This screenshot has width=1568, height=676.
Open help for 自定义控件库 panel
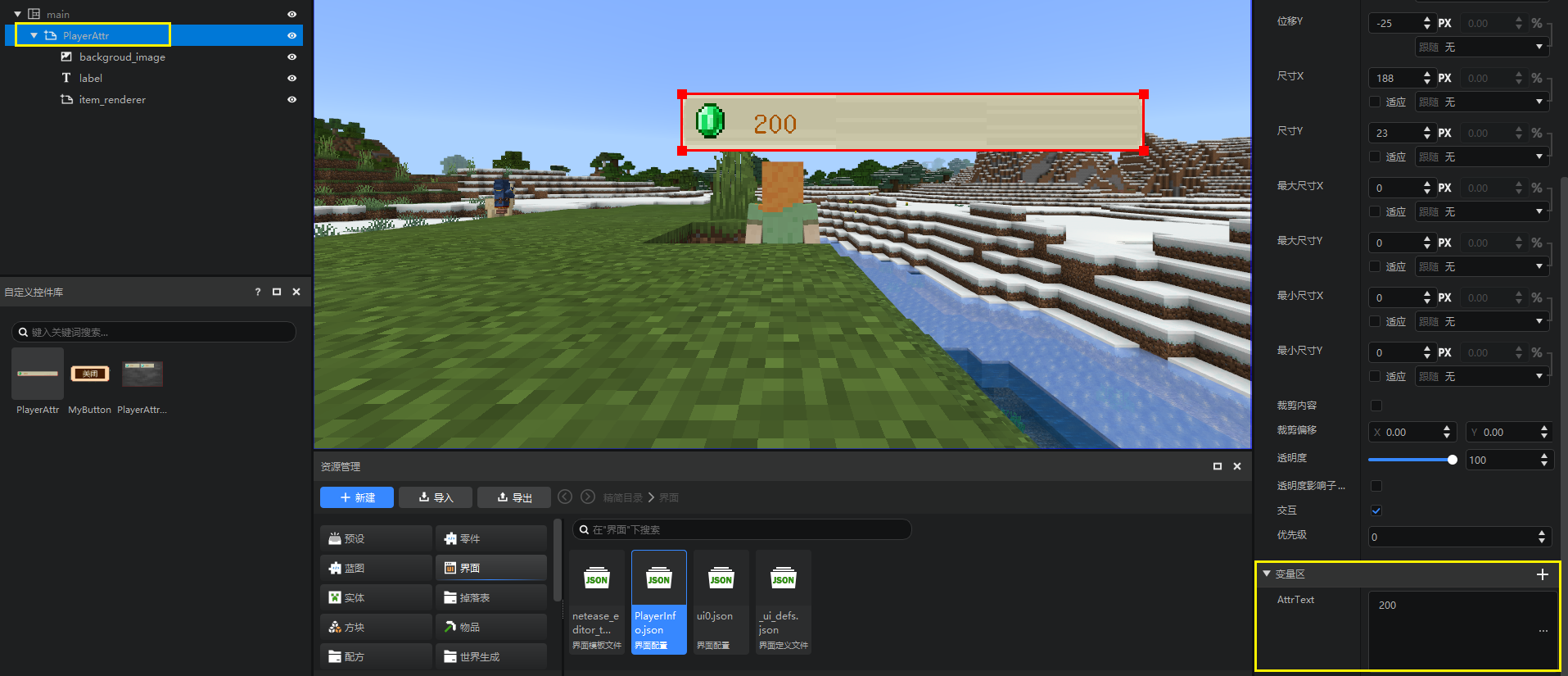(x=258, y=292)
